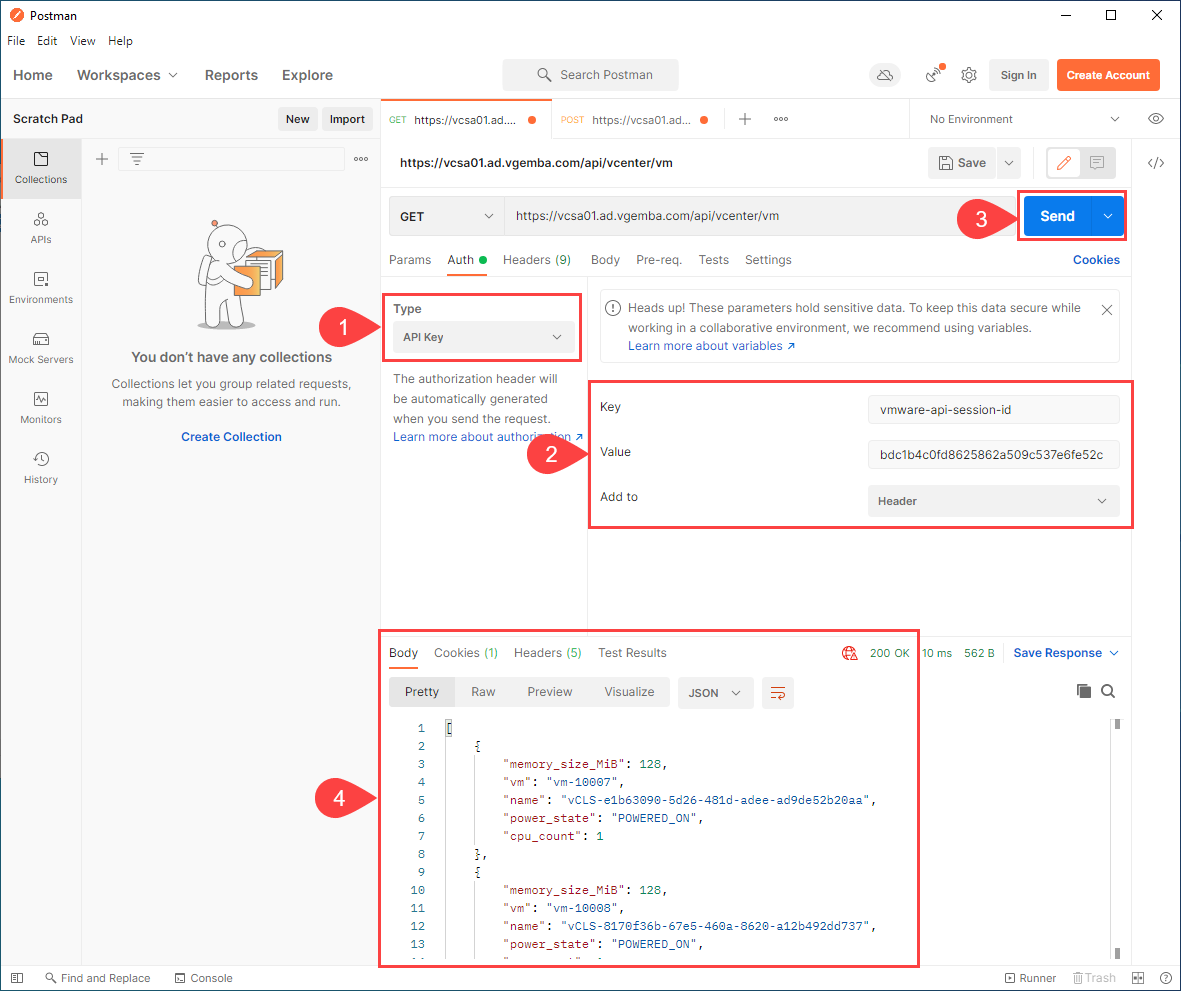
Task: Open the Monitors sidebar panel
Action: point(41,408)
